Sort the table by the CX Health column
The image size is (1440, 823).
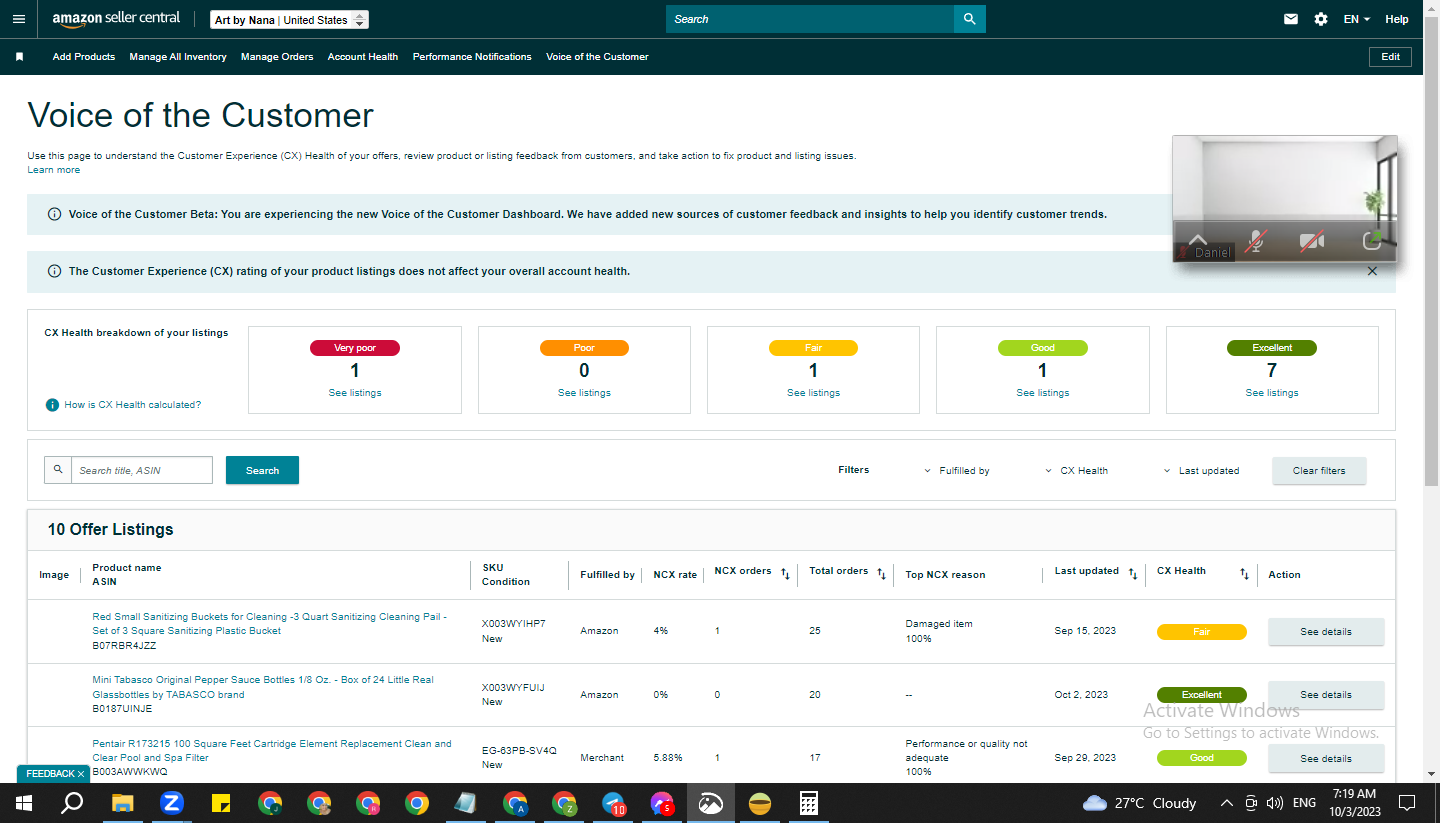(x=1244, y=574)
